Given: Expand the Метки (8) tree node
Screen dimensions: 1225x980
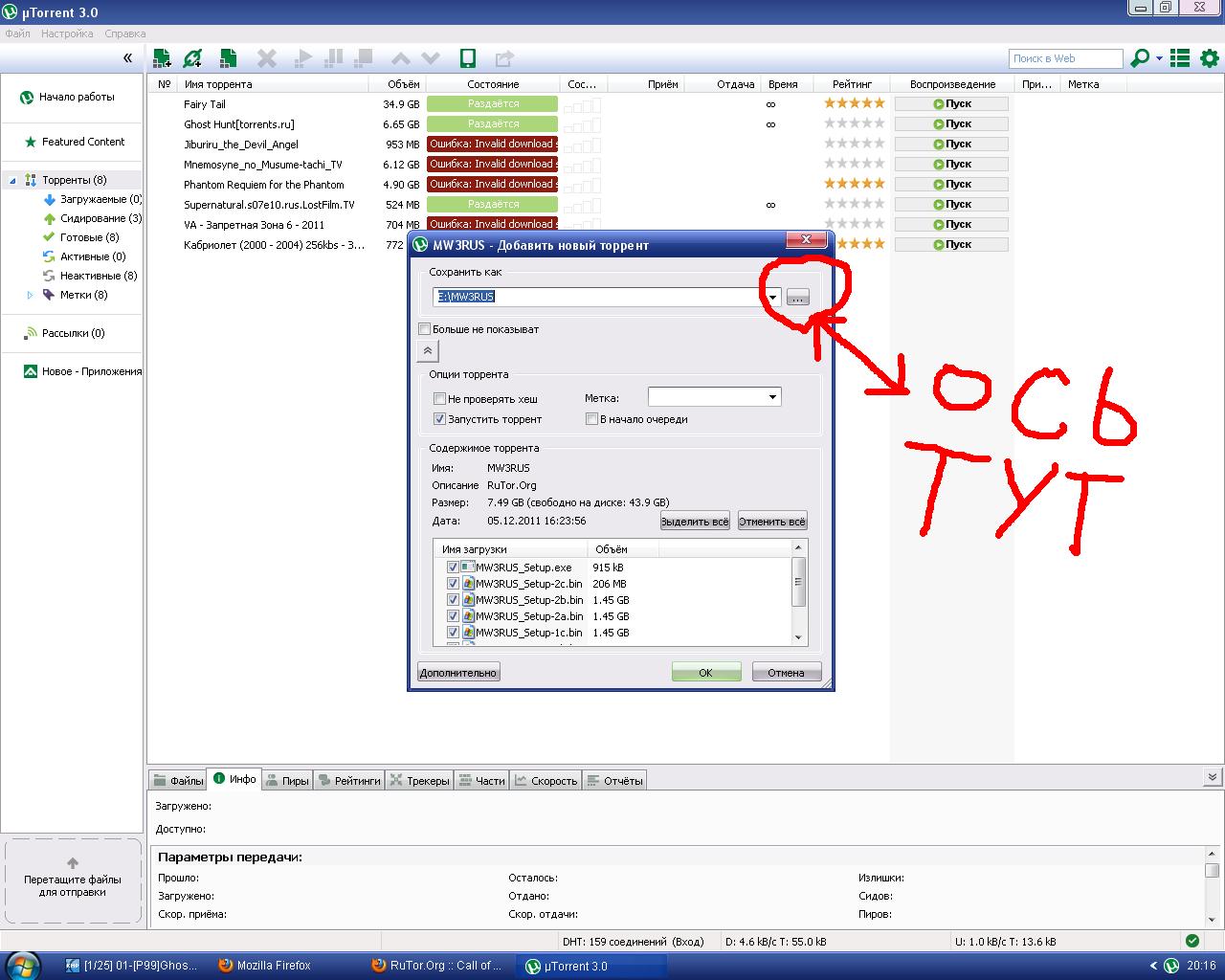Looking at the screenshot, I should tap(30, 295).
